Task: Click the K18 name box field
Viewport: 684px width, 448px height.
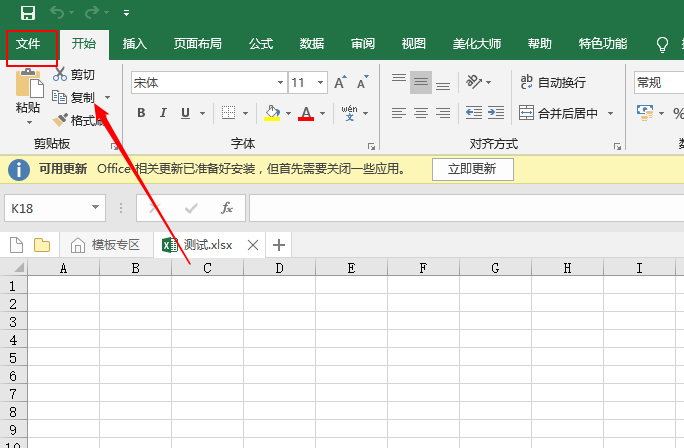Action: pos(55,208)
